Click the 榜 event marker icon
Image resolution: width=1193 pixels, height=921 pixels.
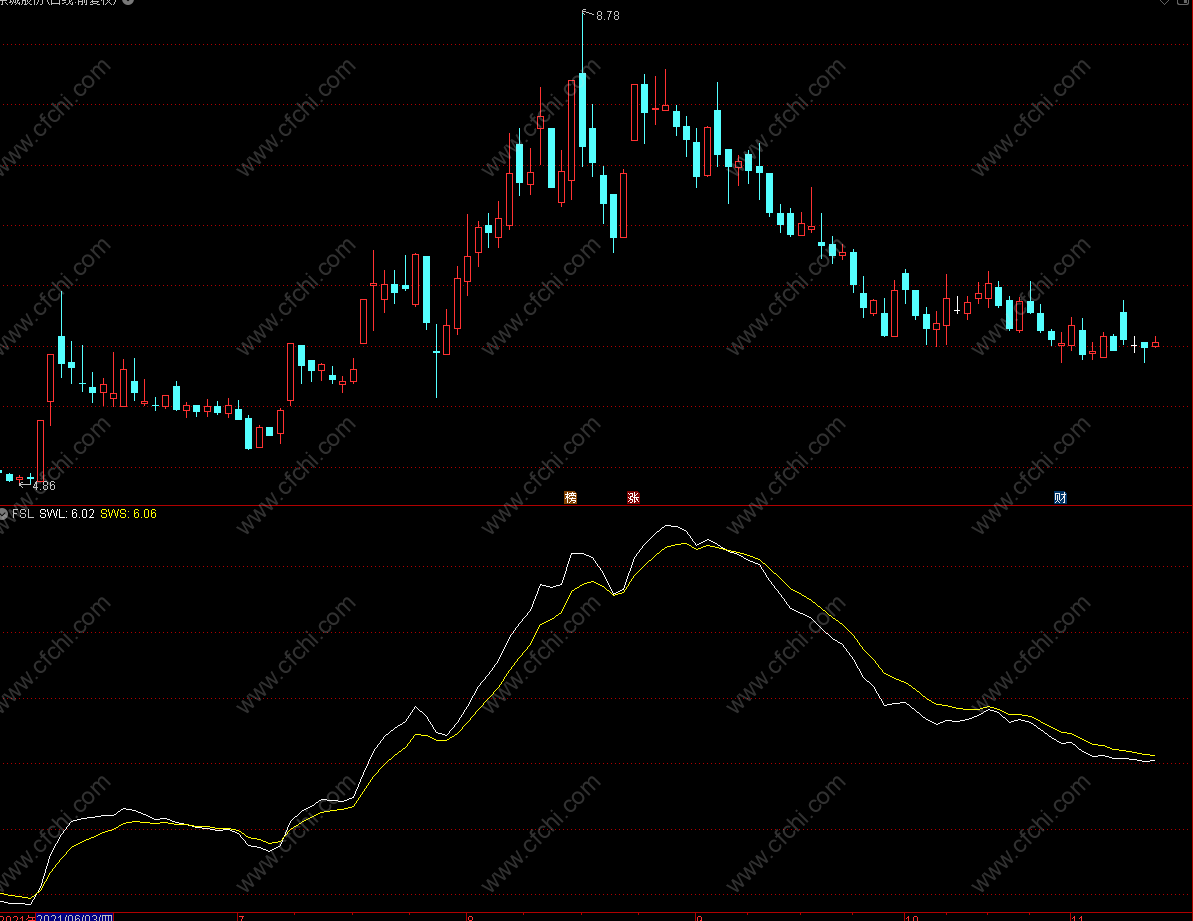[571, 498]
